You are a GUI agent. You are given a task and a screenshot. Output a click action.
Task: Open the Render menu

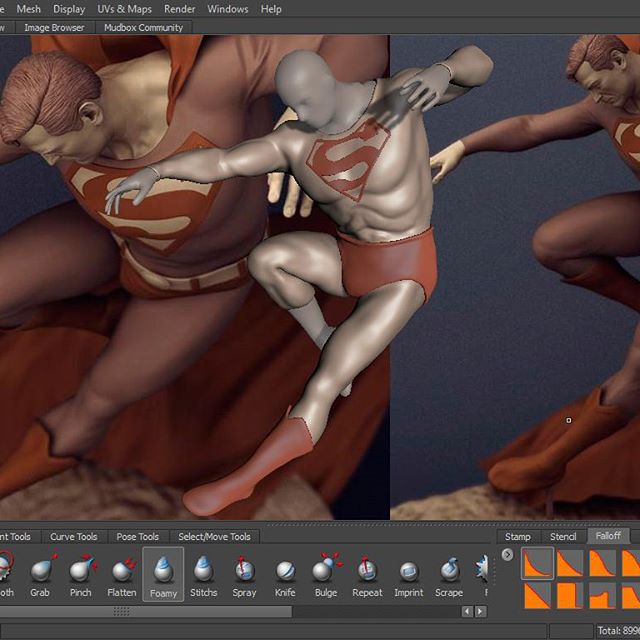click(180, 9)
